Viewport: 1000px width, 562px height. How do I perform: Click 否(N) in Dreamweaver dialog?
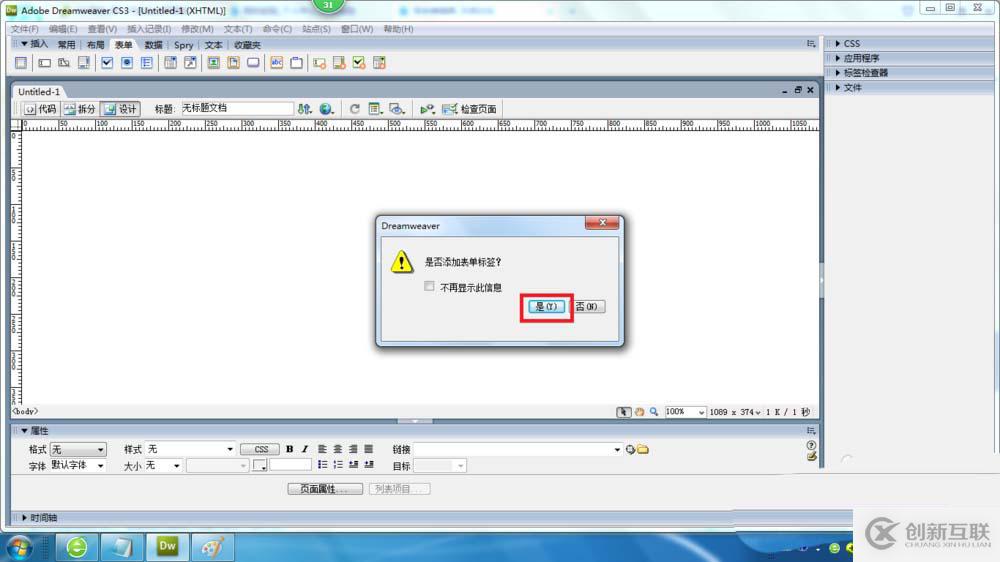[x=587, y=307]
